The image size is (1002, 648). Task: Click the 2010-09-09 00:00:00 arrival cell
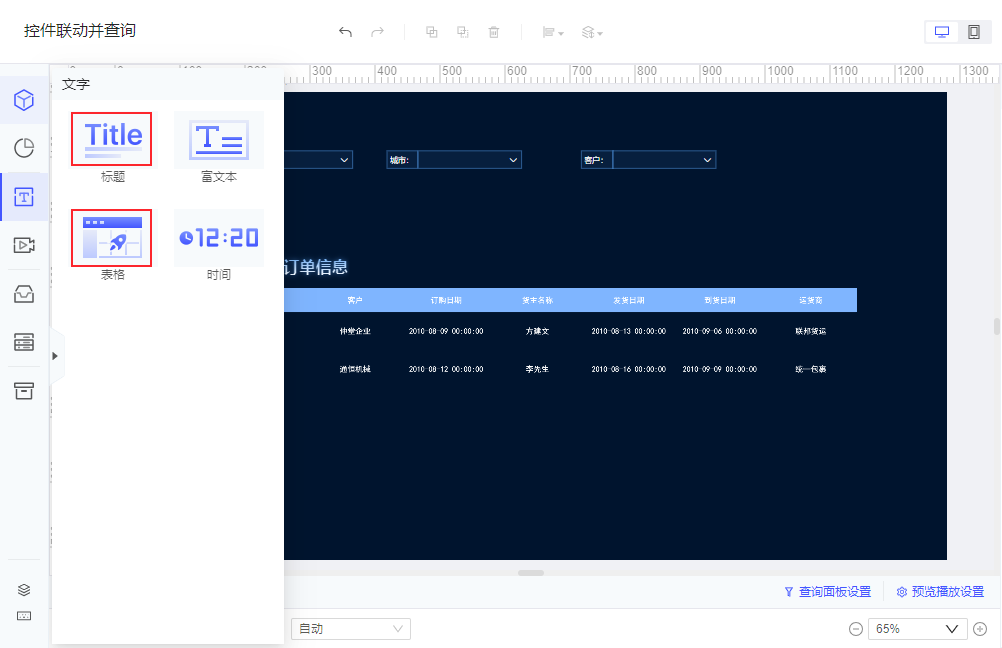720,369
